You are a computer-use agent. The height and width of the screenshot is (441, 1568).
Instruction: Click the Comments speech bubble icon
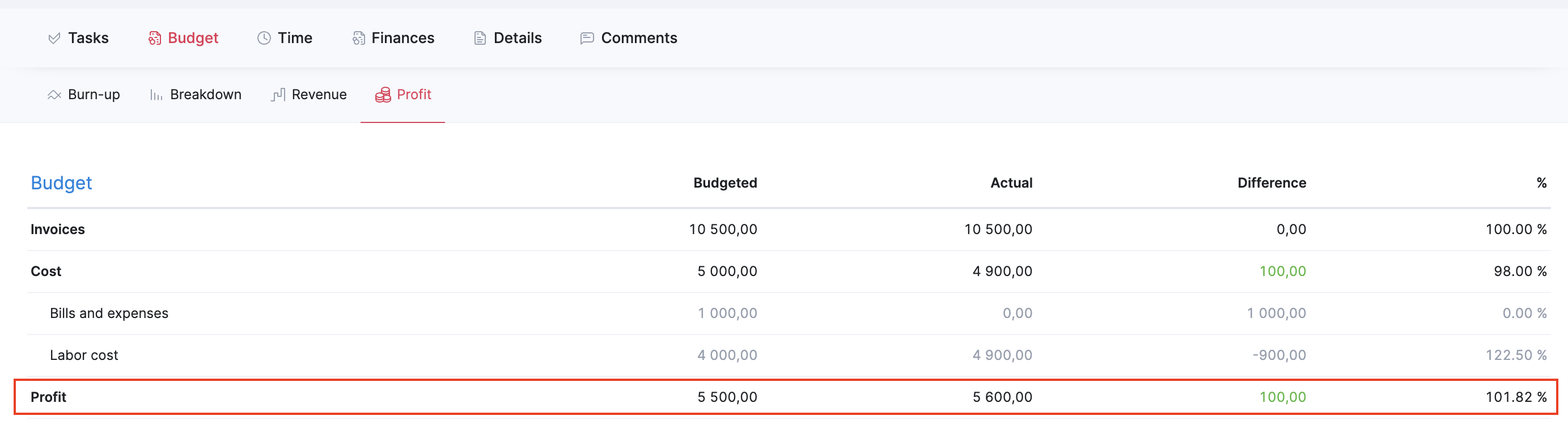coord(587,39)
